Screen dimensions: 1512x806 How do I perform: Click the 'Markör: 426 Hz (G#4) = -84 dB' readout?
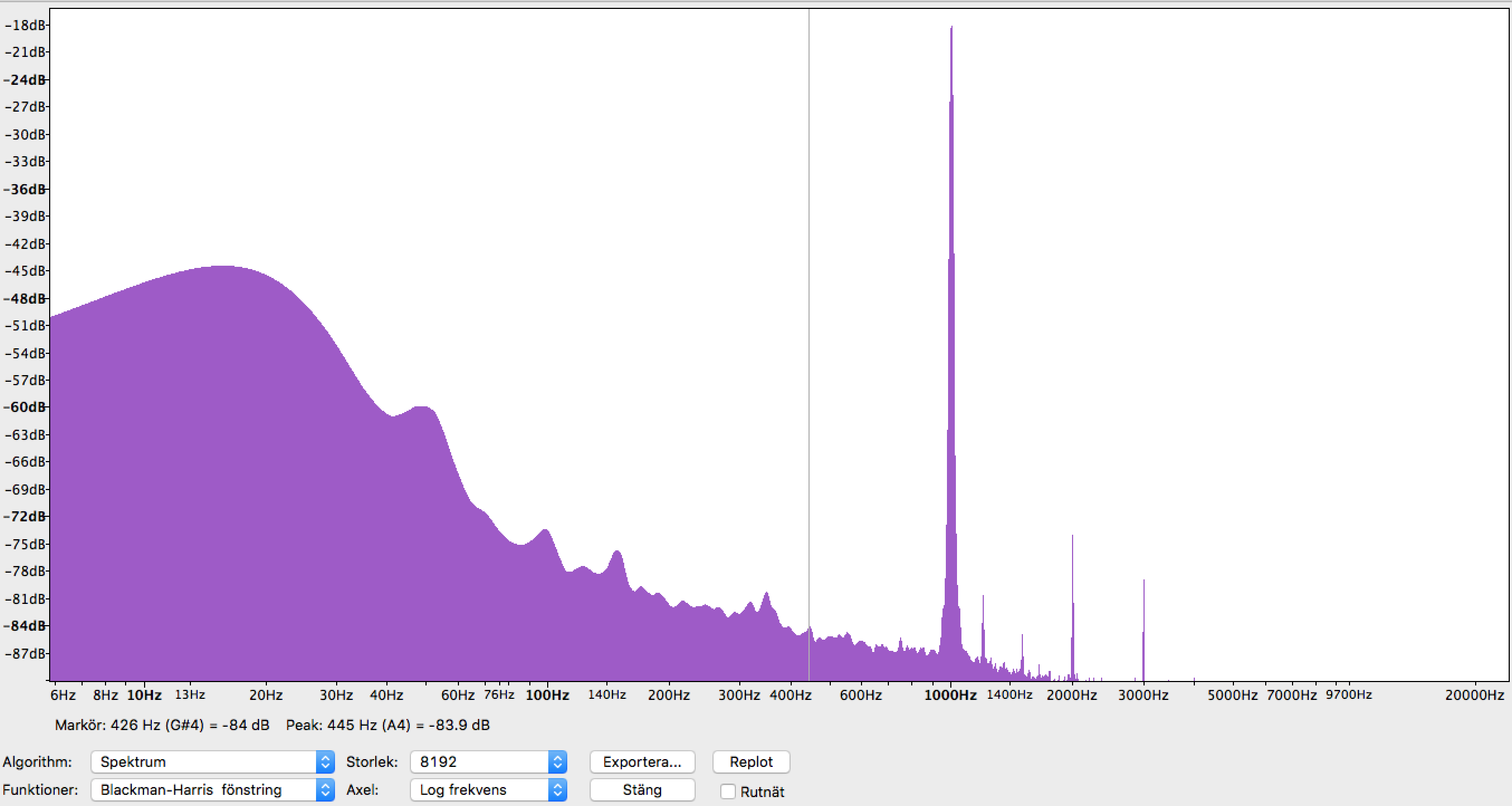tap(162, 725)
